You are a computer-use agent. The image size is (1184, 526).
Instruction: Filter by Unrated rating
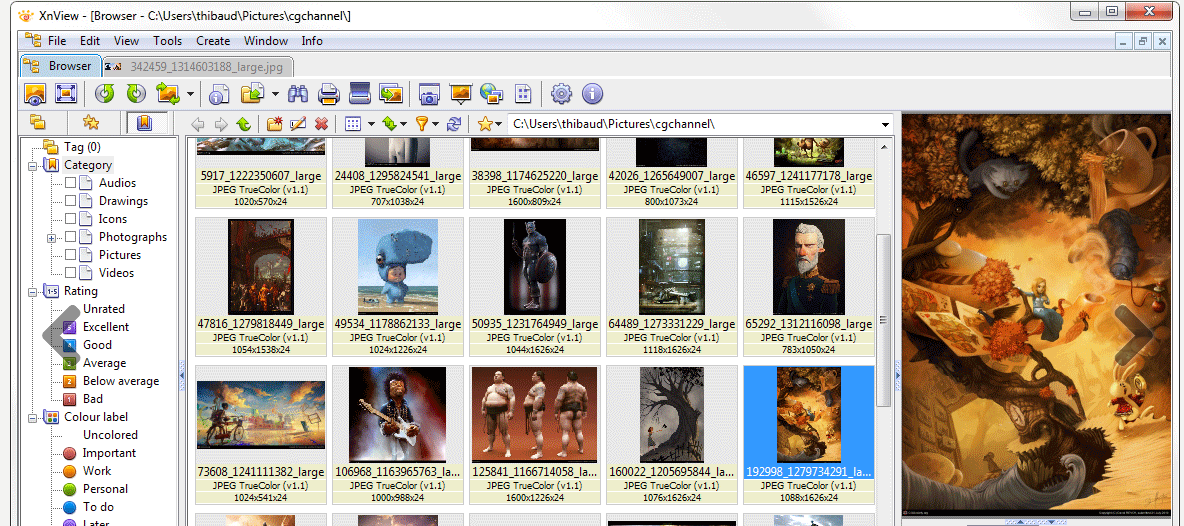103,309
